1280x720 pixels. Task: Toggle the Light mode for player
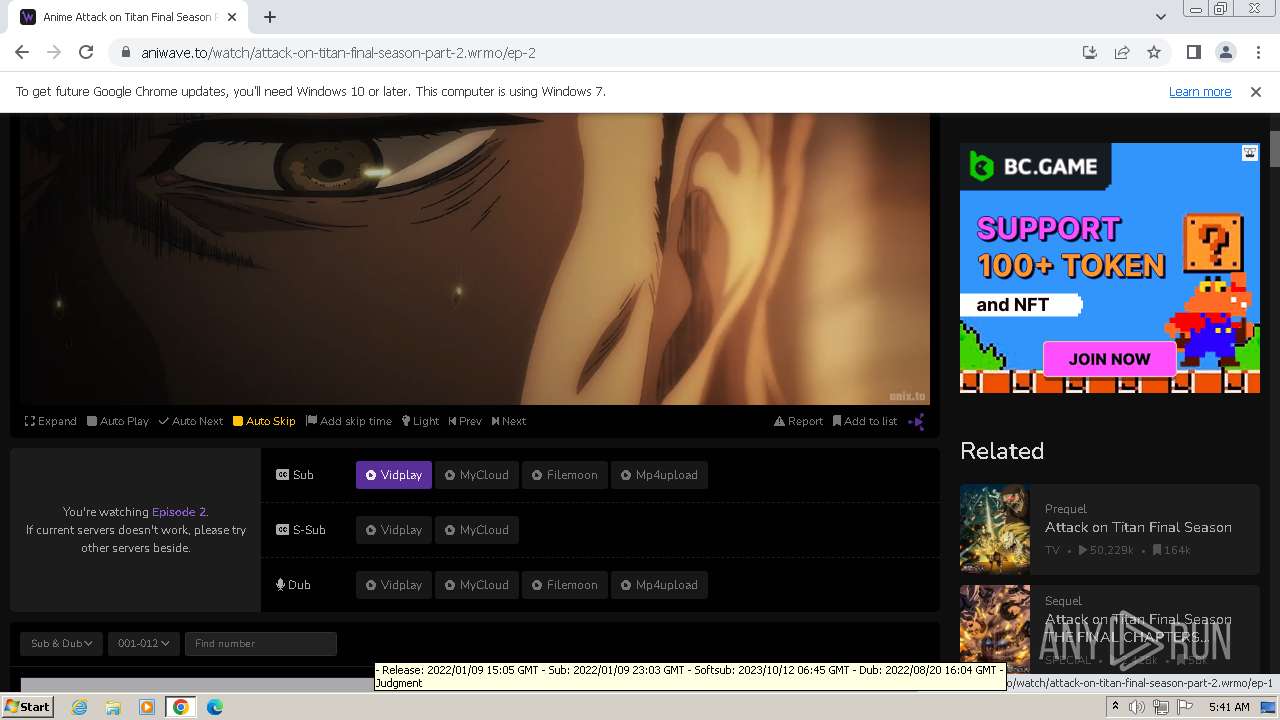(421, 421)
